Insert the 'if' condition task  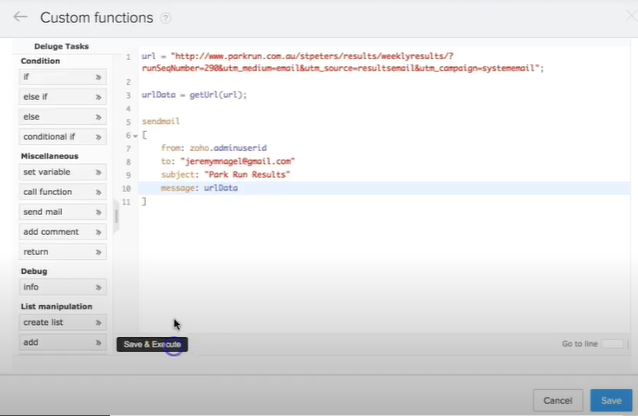63,77
